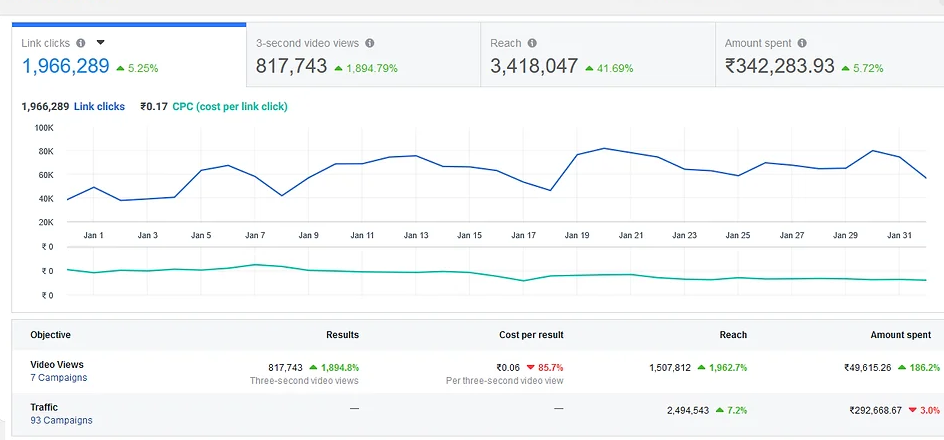Click the Objective column header
944x440 pixels.
(50, 335)
